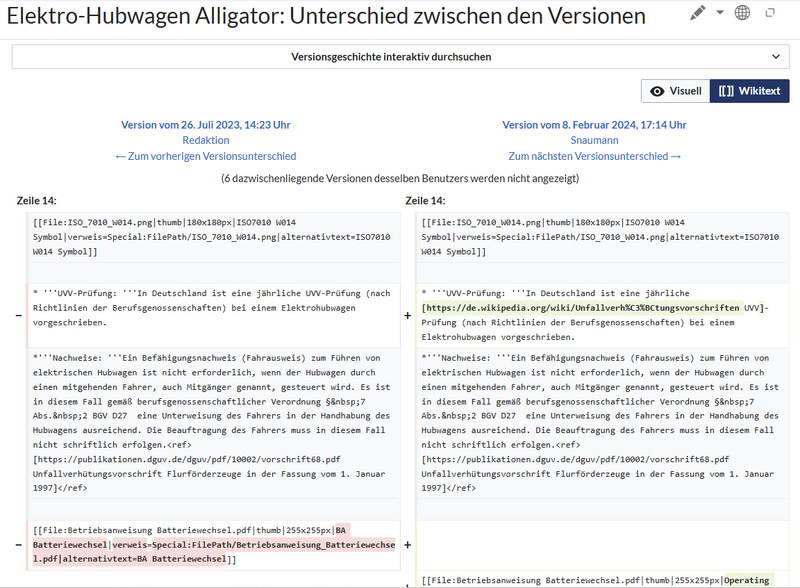800x588 pixels.
Task: Click the fullscreen window icon at top right
Action: point(770,13)
